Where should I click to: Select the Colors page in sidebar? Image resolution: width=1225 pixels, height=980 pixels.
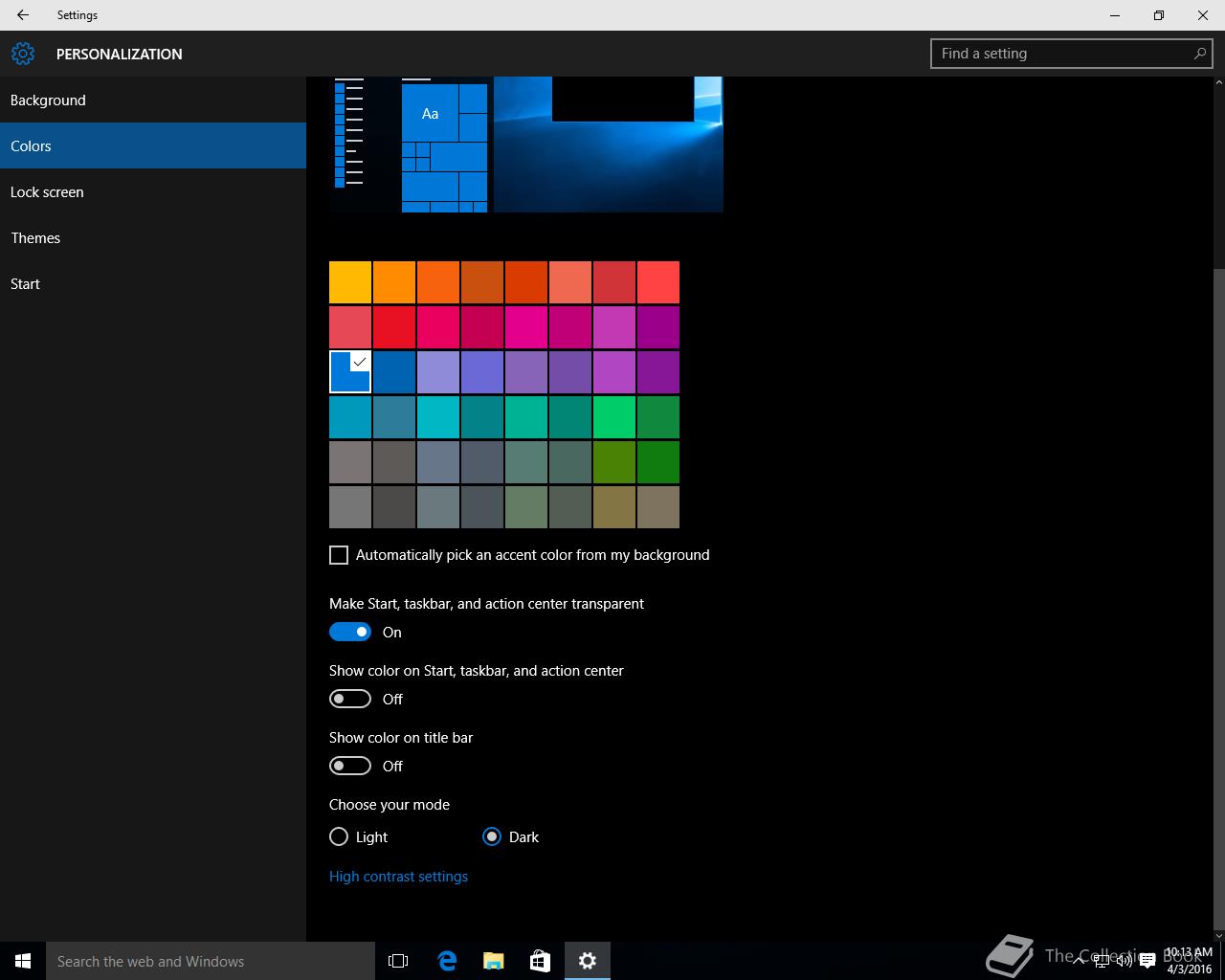(x=153, y=145)
